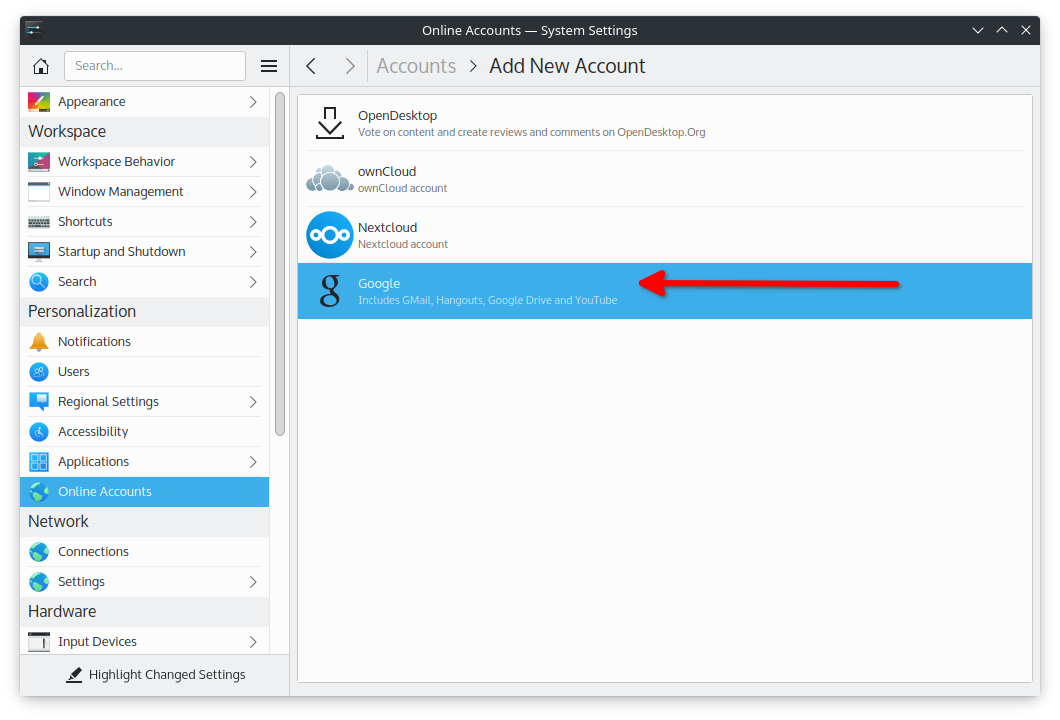Open the hamburger menu beside the search box
The image size is (1060, 720).
tap(269, 66)
